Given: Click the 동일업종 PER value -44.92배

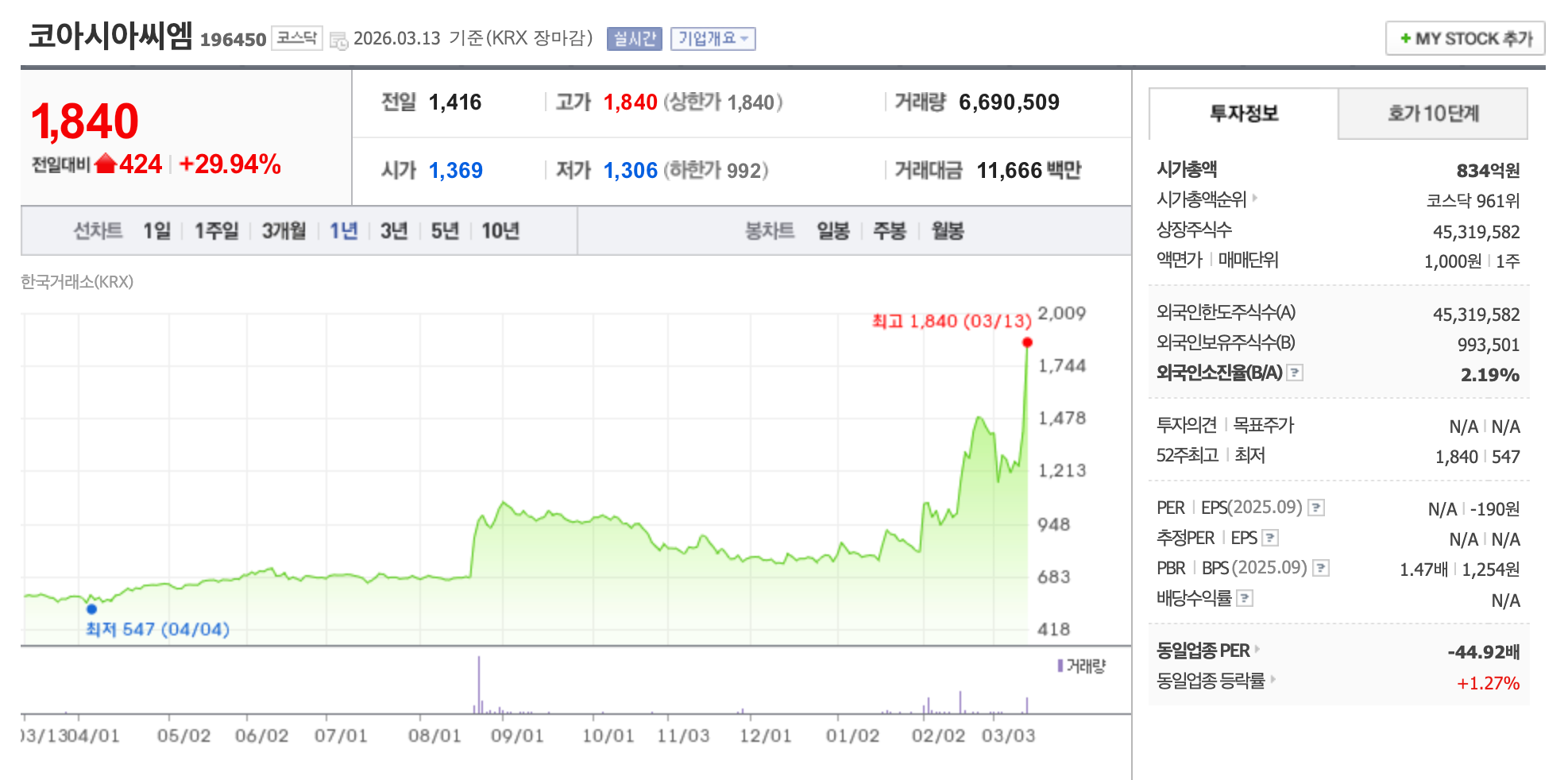Looking at the screenshot, I should coord(1483,652).
